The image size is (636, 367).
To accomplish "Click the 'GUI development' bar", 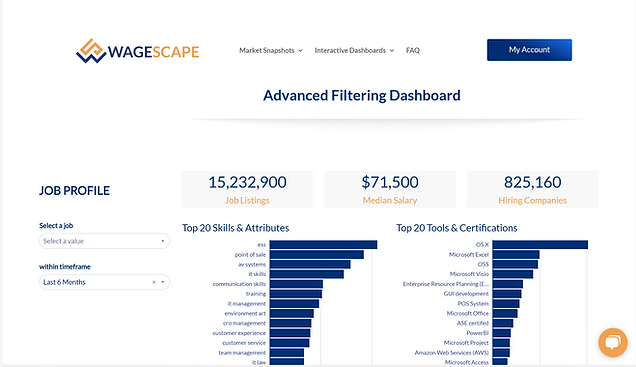I will coord(507,294).
